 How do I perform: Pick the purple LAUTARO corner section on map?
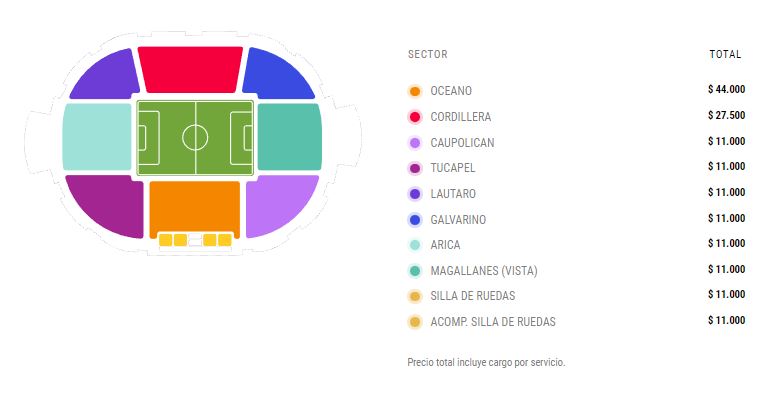point(106,75)
